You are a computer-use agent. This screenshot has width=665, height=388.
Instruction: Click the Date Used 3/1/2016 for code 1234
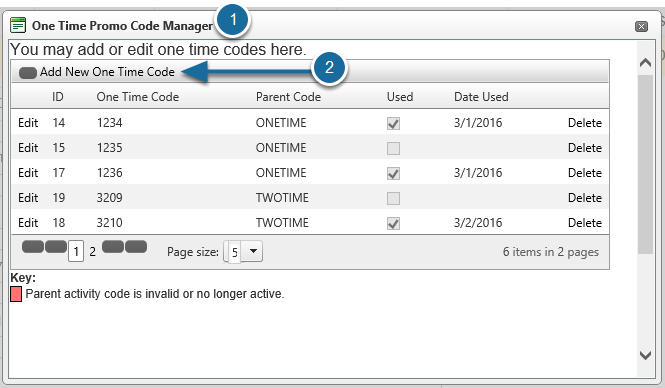[478, 123]
